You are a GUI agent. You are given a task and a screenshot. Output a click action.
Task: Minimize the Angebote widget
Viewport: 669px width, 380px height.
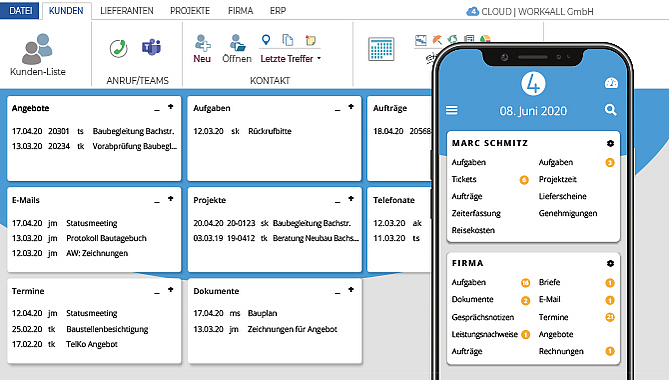click(x=157, y=110)
